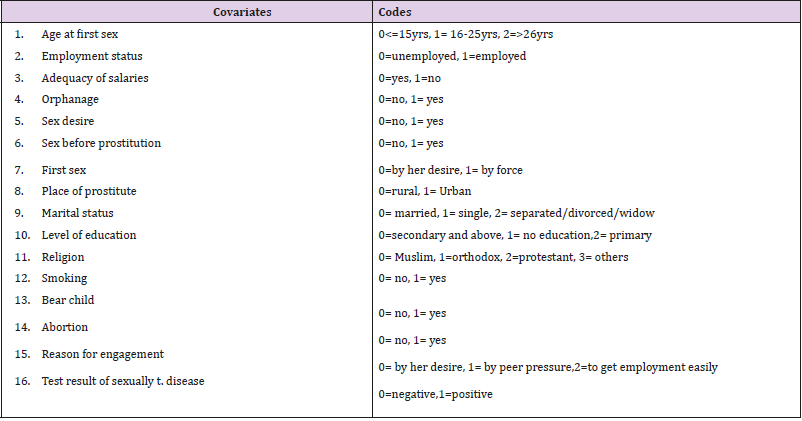Click '0=no, 1= yes' beside Sex before prostitution
Image resolution: width=802 pixels, height=421 pixels.
[x=411, y=144]
